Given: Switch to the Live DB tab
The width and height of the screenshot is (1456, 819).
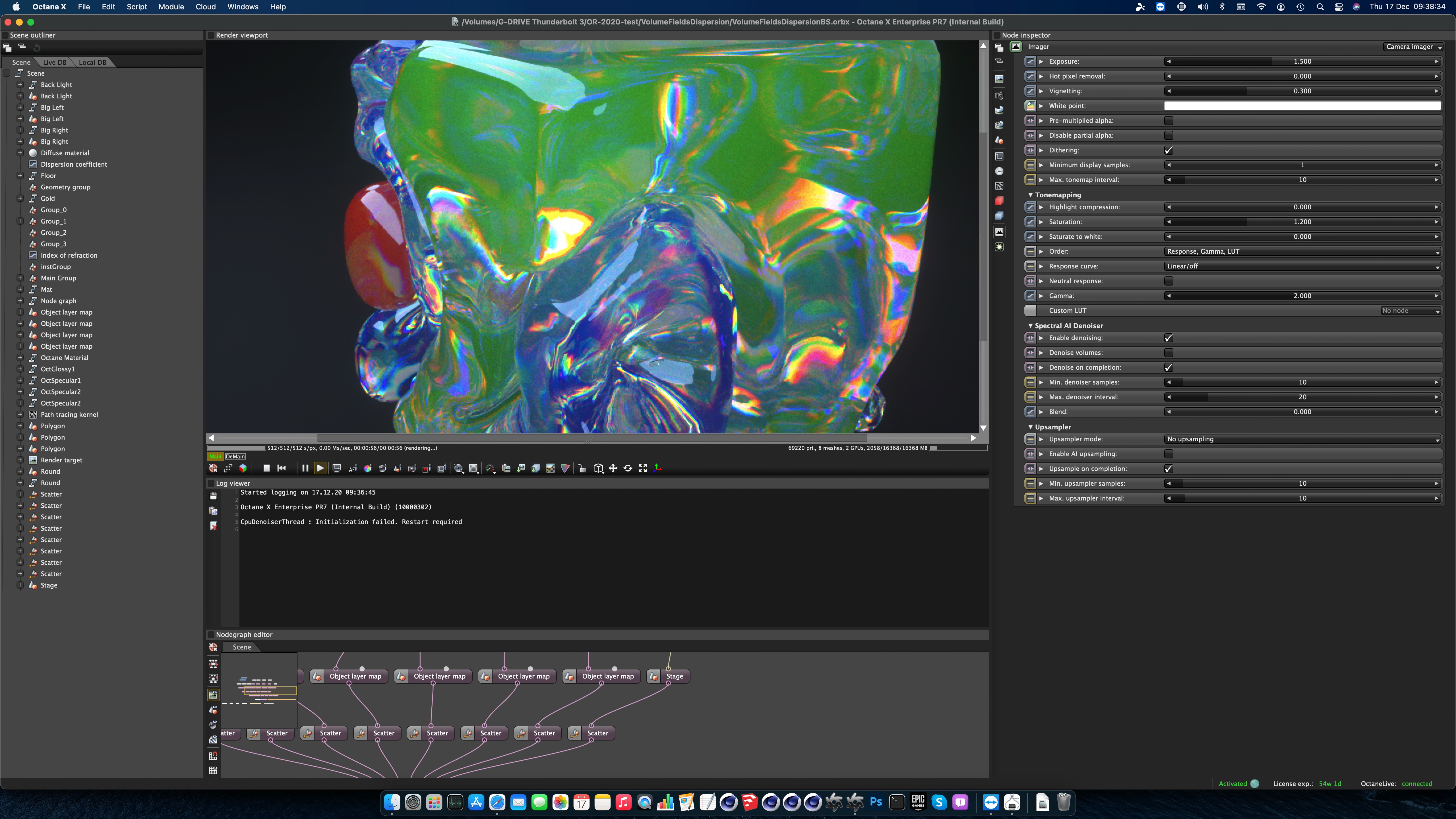Looking at the screenshot, I should 54,62.
